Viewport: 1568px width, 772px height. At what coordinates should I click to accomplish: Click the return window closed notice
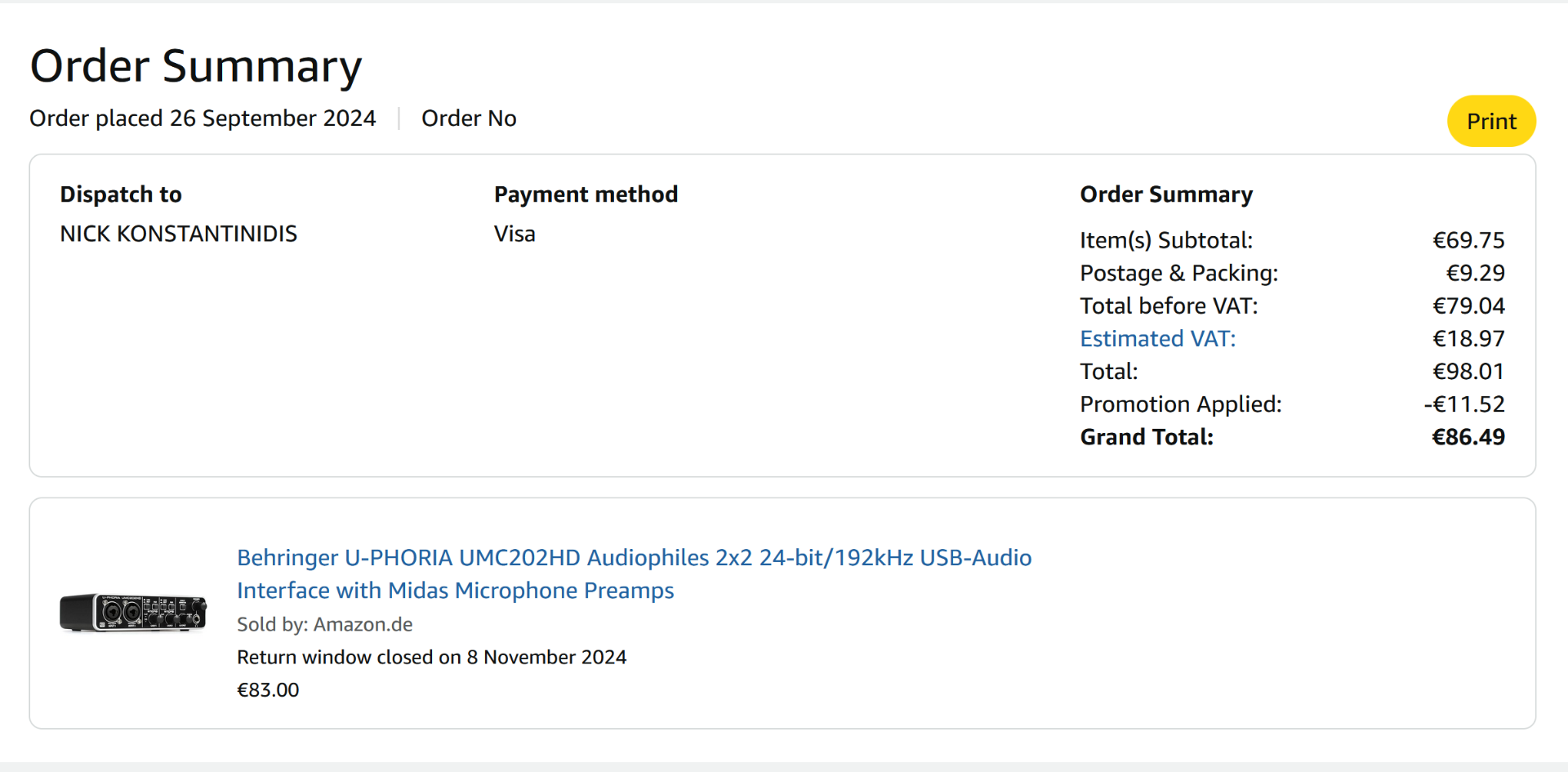pos(431,657)
